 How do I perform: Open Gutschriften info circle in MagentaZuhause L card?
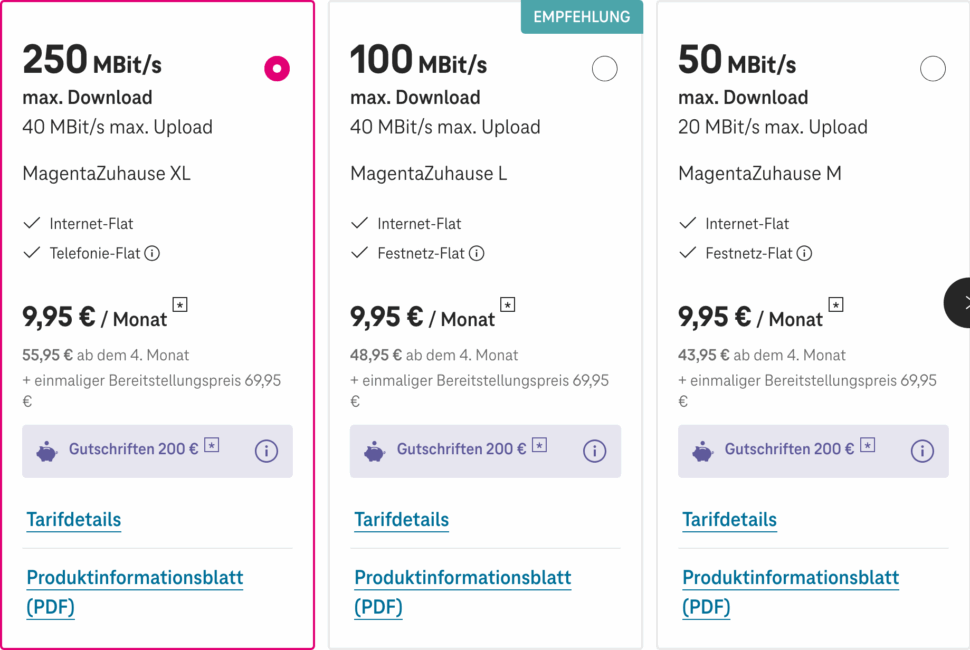tap(594, 451)
